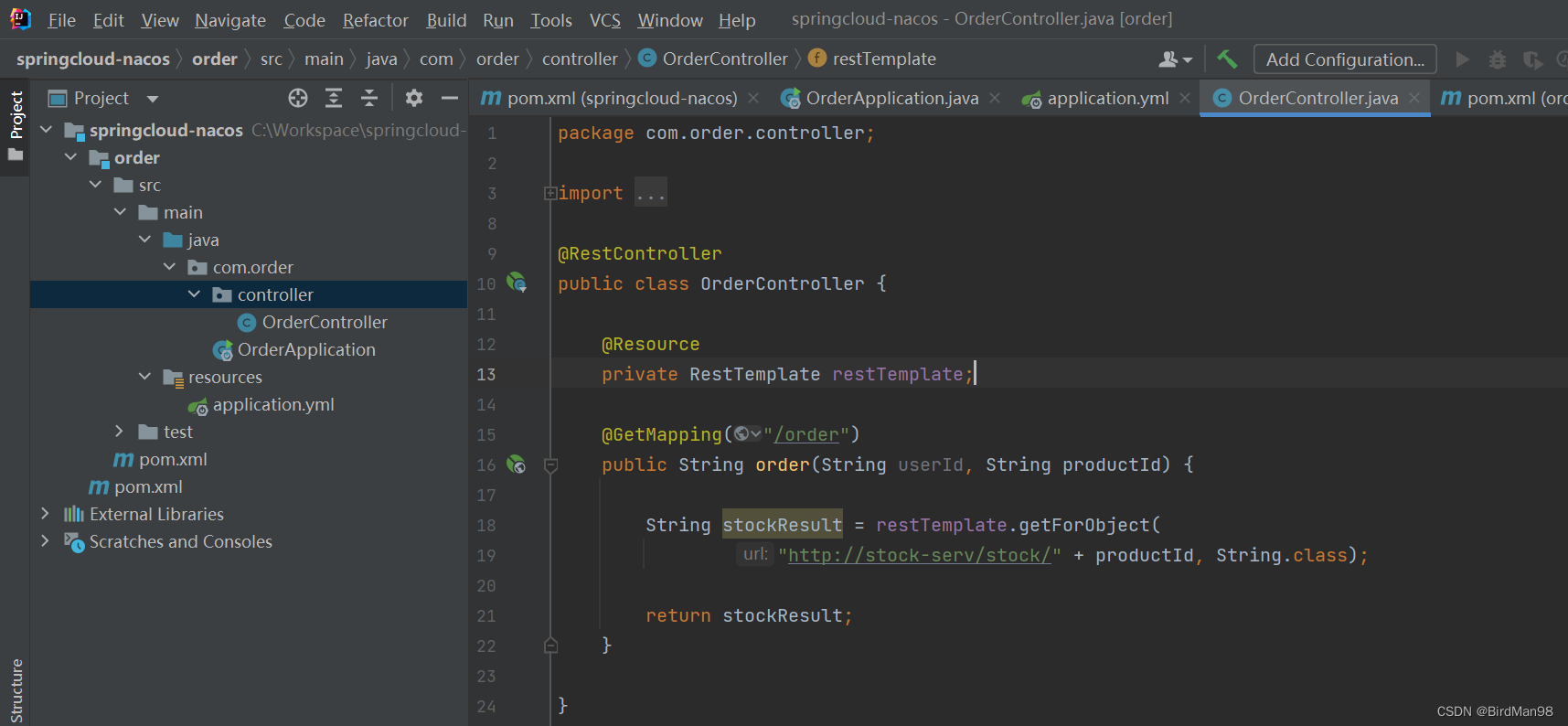Toggle the Structure tool window side tab
1568x726 pixels.
(16, 690)
